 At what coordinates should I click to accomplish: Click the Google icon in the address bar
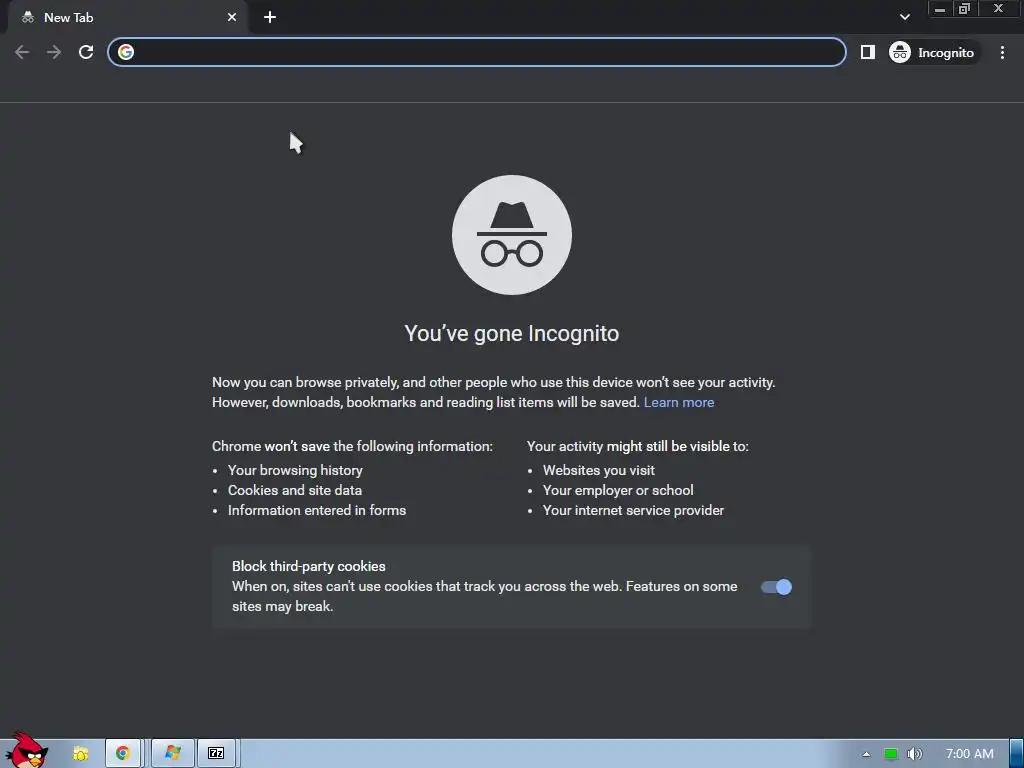(x=126, y=52)
